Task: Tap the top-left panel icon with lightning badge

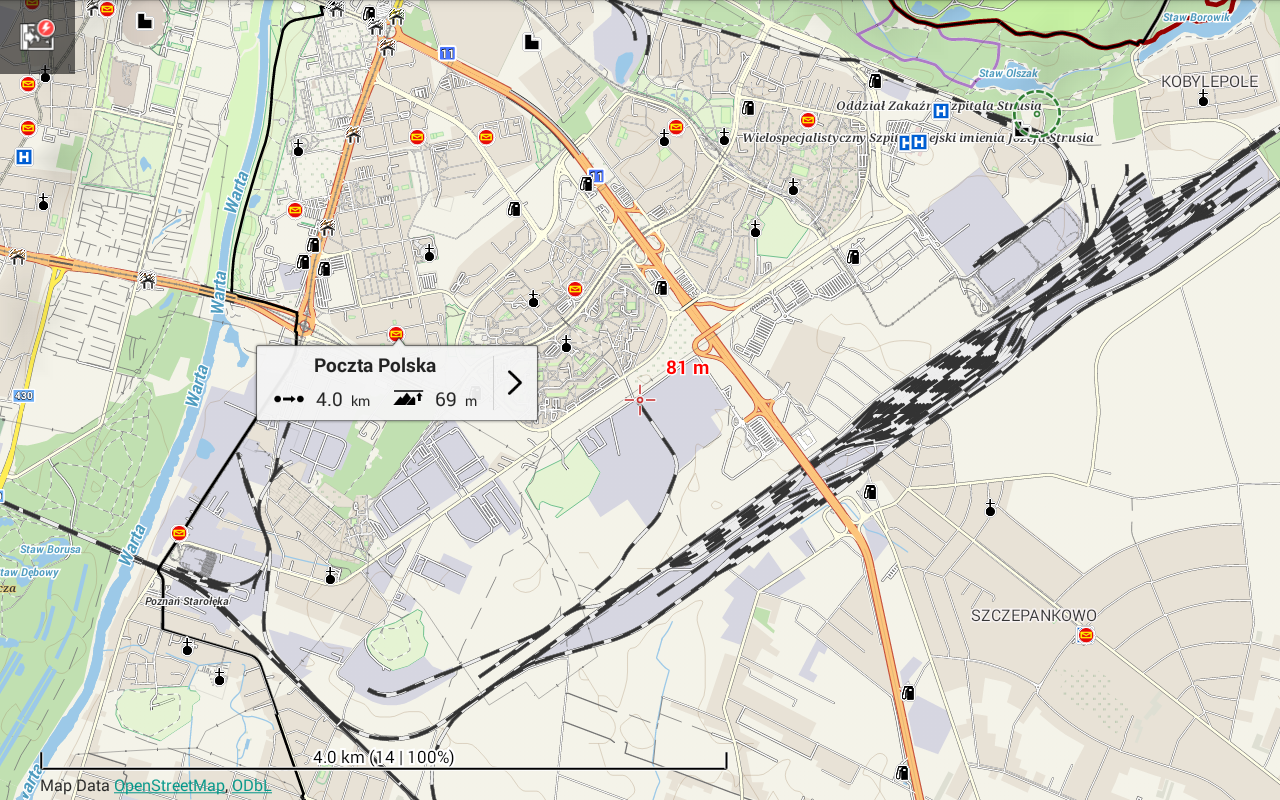Action: (37, 34)
